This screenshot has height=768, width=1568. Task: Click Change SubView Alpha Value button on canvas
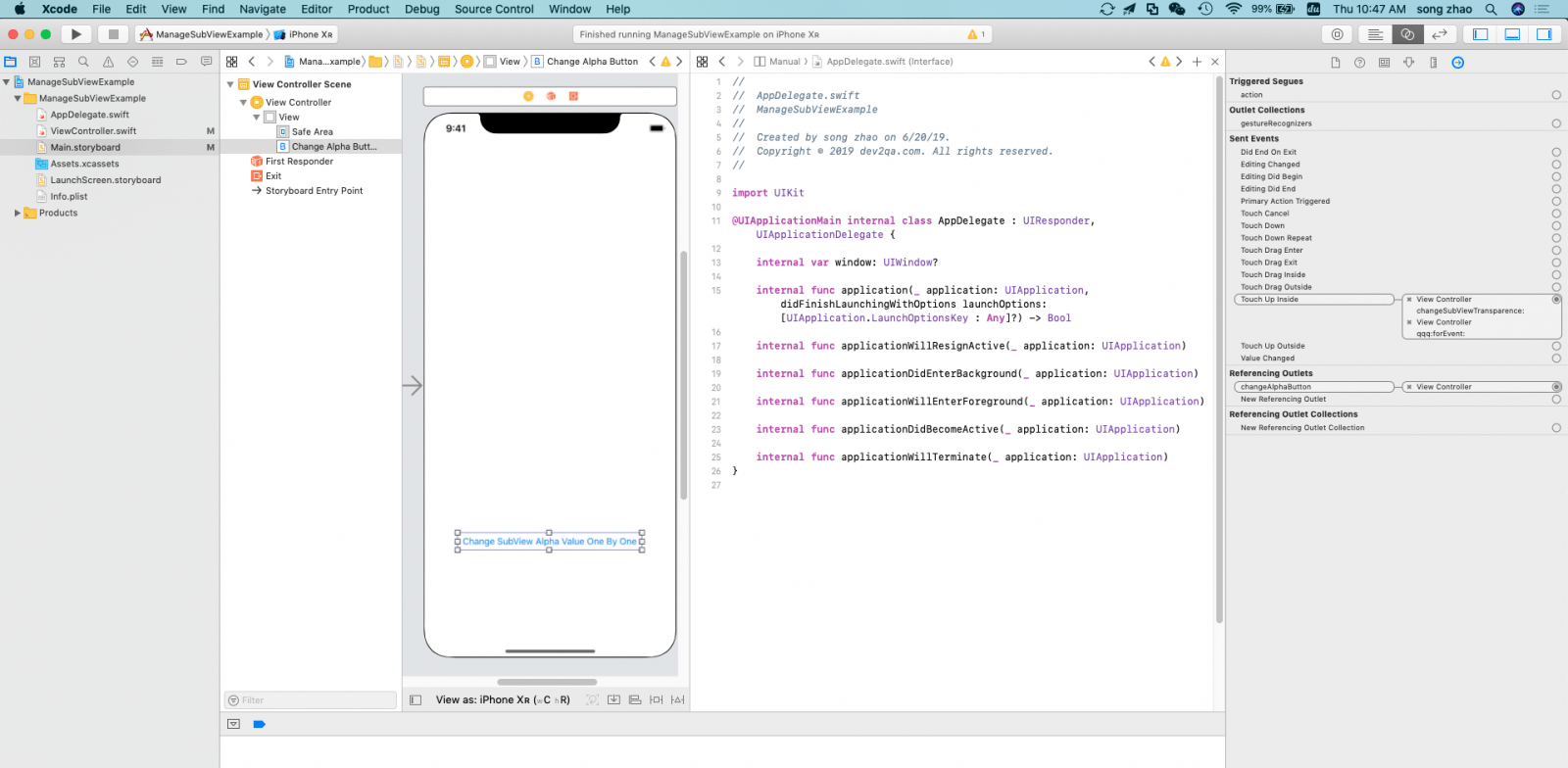pyautogui.click(x=549, y=542)
